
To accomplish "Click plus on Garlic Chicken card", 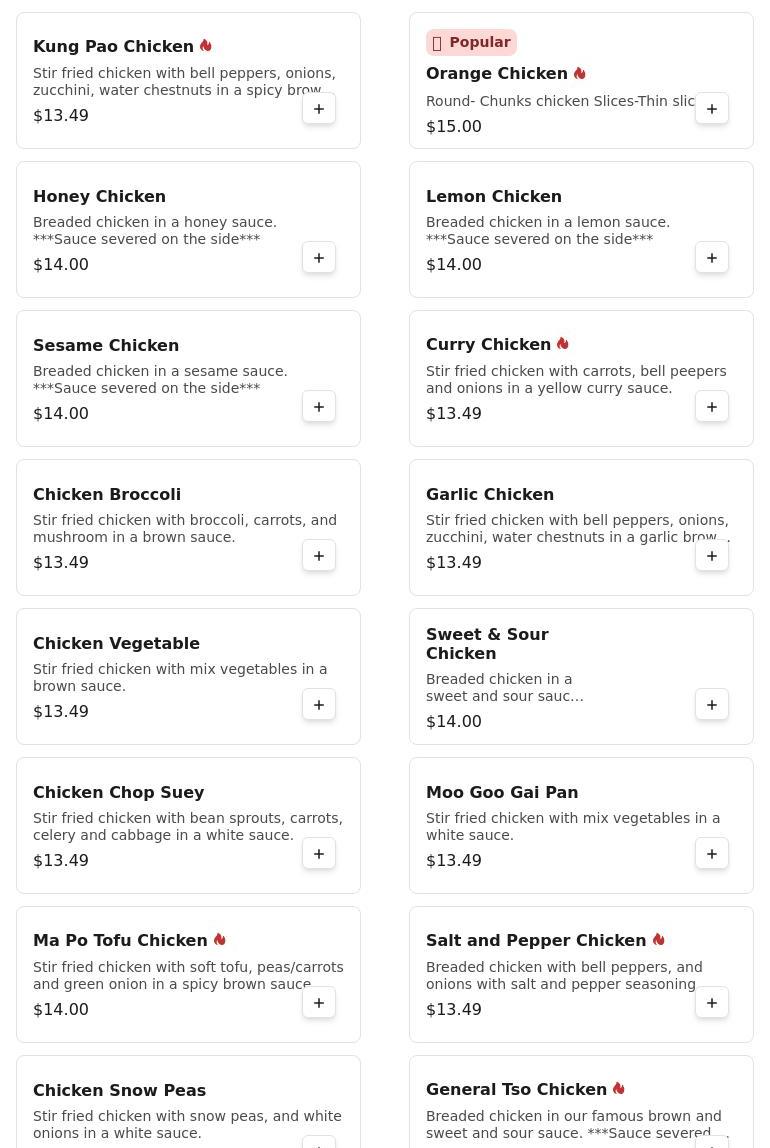I will point(712,556).
